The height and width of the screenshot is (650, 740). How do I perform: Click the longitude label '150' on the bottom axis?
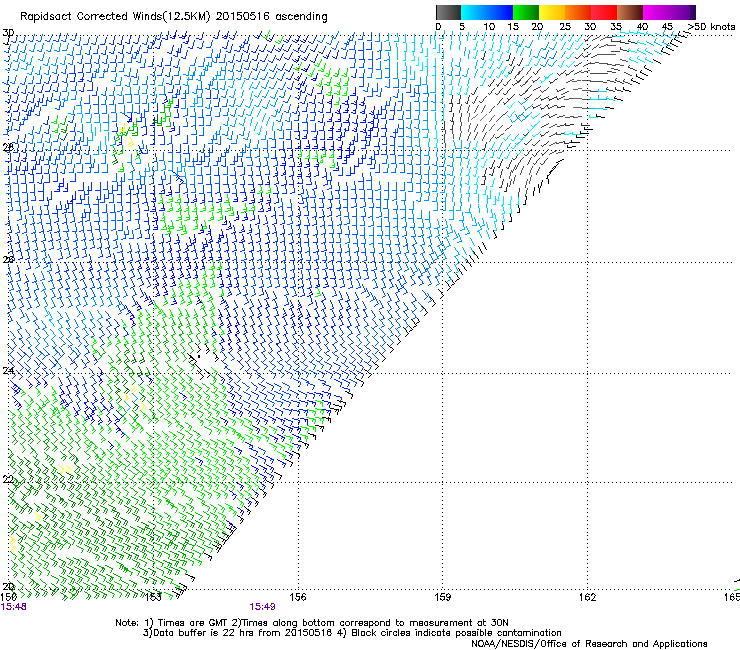pyautogui.click(x=9, y=597)
